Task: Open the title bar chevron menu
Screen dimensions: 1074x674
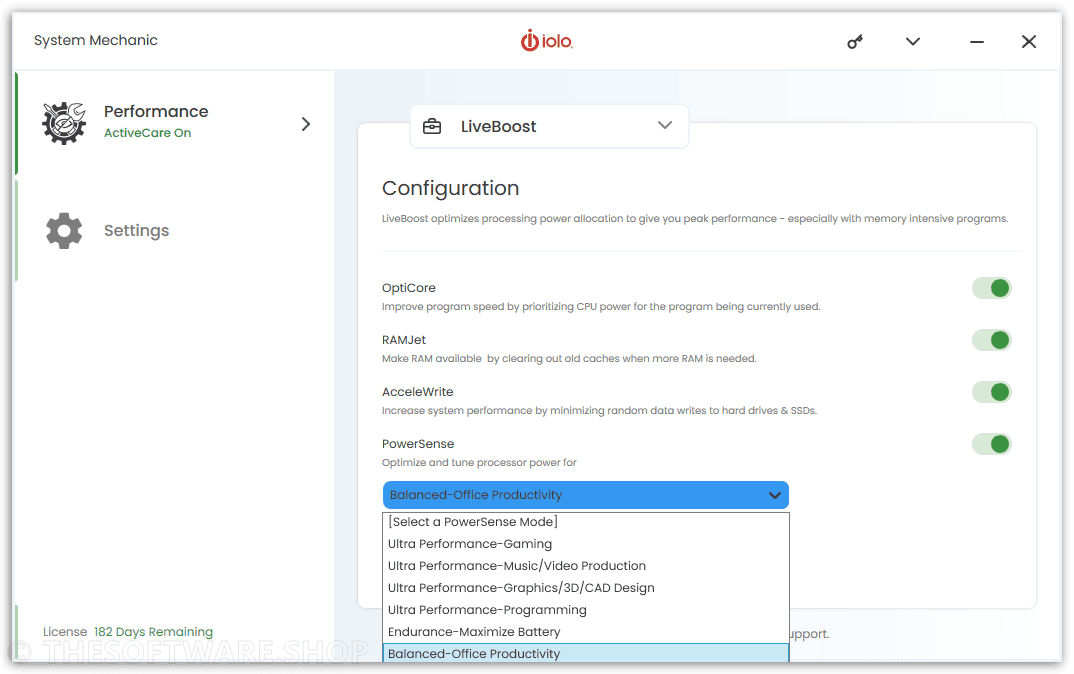Action: pyautogui.click(x=912, y=42)
